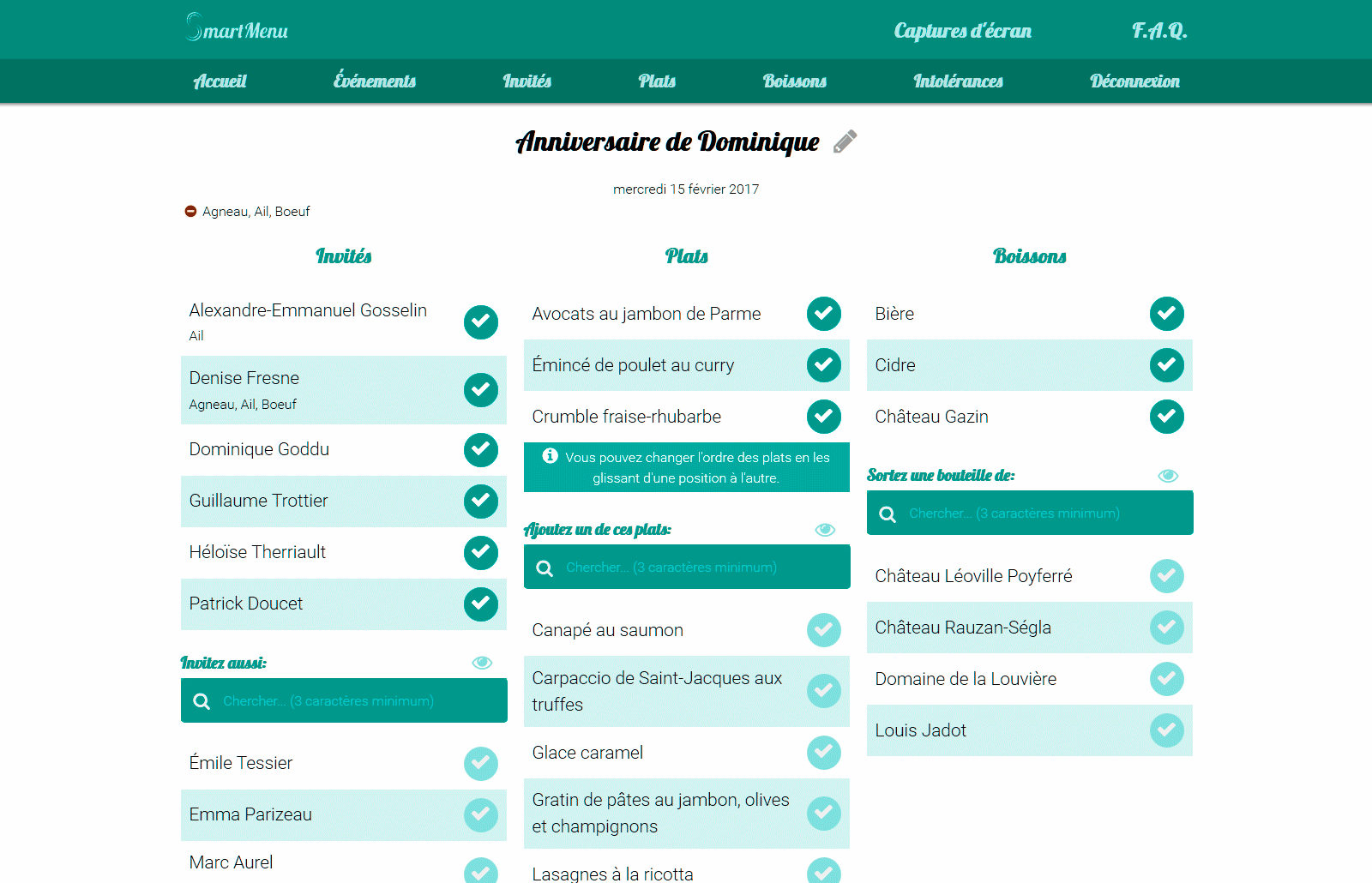Viewport: 1372px width, 883px height.
Task: Toggle the eye icon beside Invitez aussi
Action: [482, 663]
